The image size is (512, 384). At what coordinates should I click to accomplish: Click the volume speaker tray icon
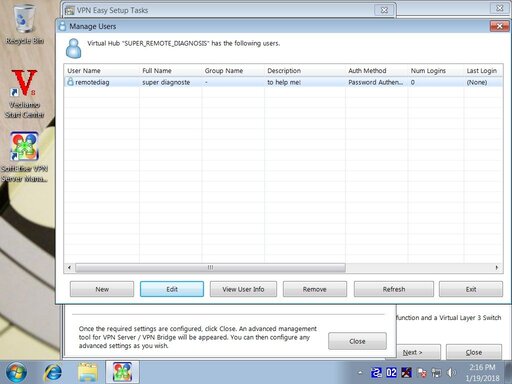[x=451, y=372]
